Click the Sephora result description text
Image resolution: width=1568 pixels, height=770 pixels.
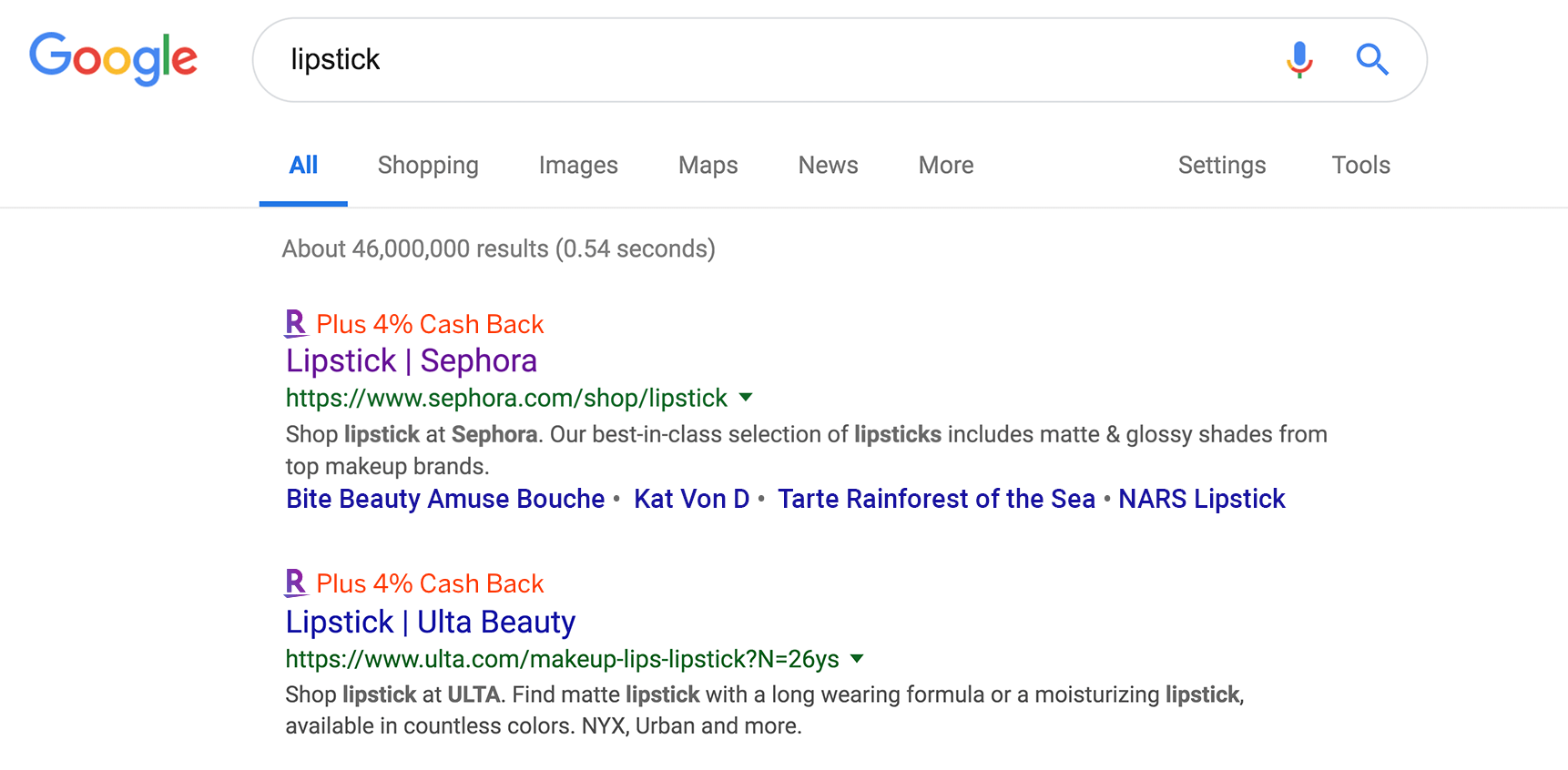[807, 450]
